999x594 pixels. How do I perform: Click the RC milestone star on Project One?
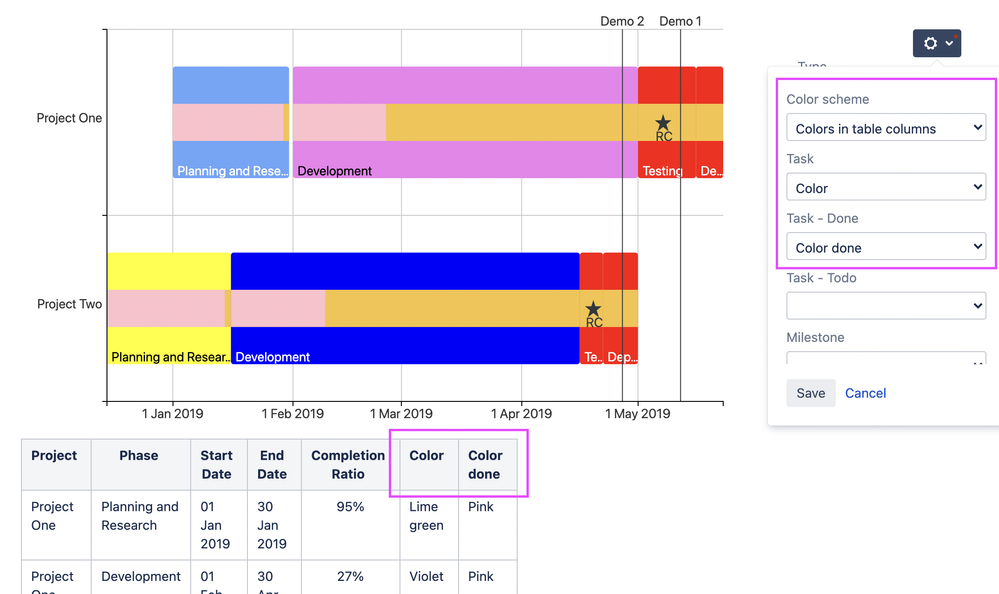[x=663, y=124]
